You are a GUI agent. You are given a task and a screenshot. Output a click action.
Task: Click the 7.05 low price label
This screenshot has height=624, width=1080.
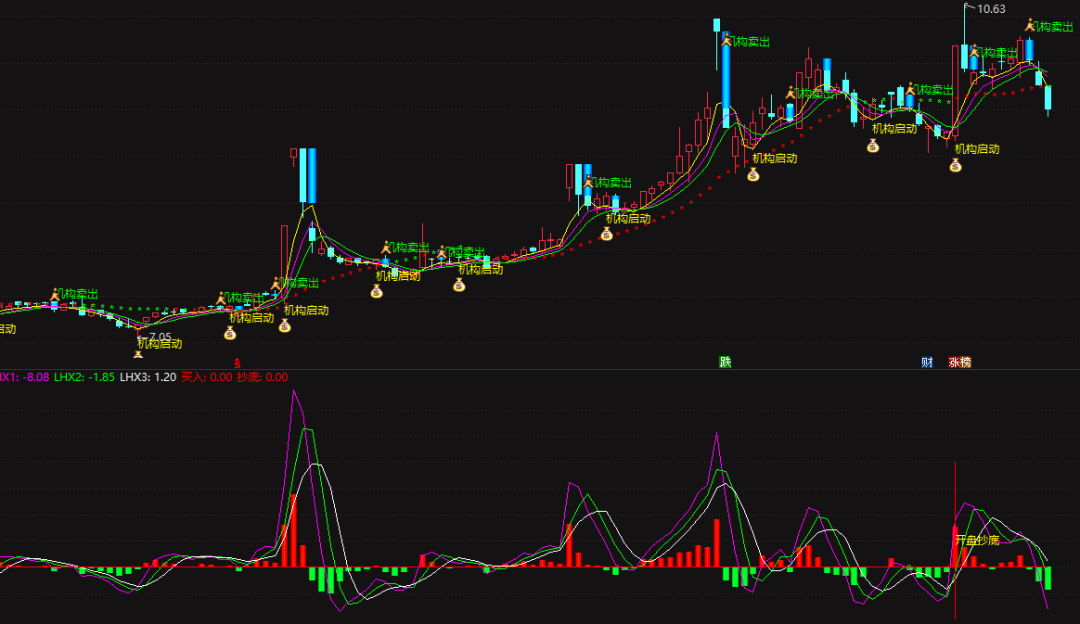160,337
